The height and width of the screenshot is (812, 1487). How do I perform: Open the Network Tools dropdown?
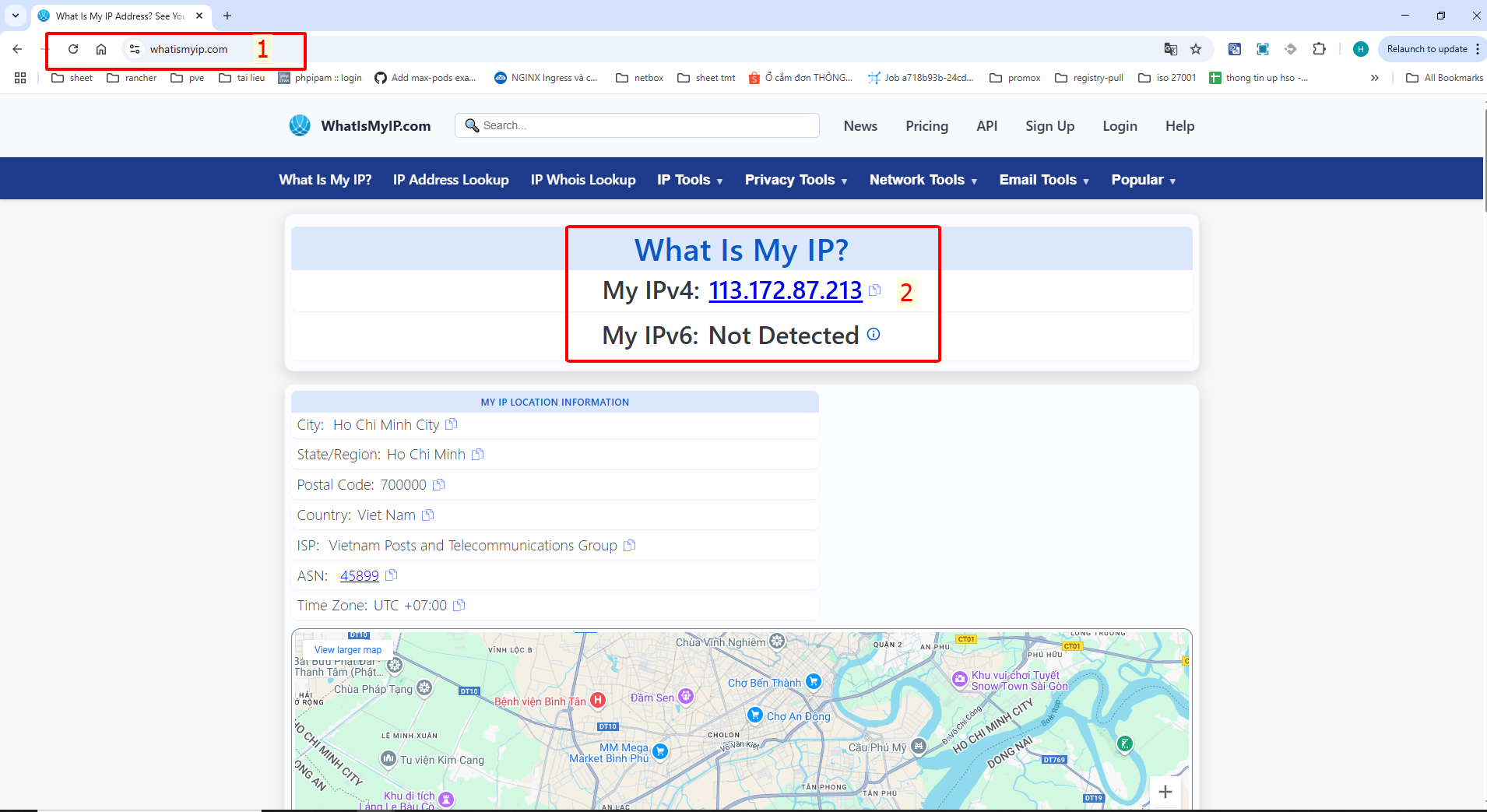pos(923,180)
